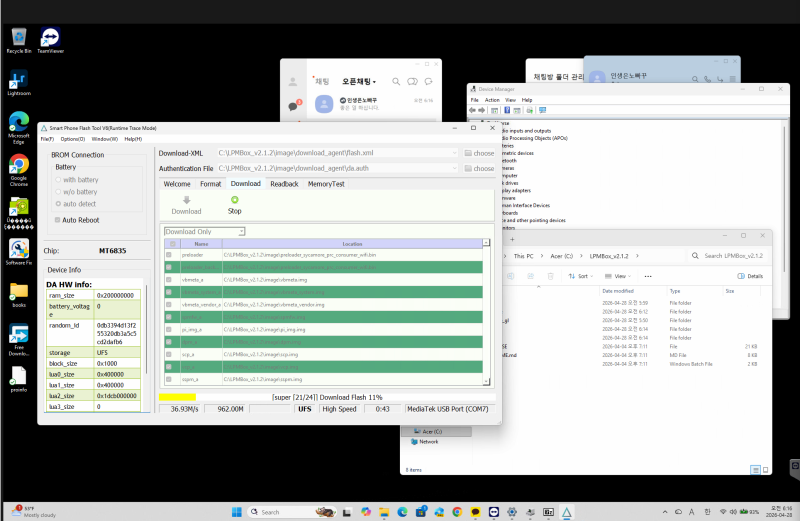Click the Name column header in partition table
Image resolution: width=800 pixels, height=521 pixels.
pos(201,244)
